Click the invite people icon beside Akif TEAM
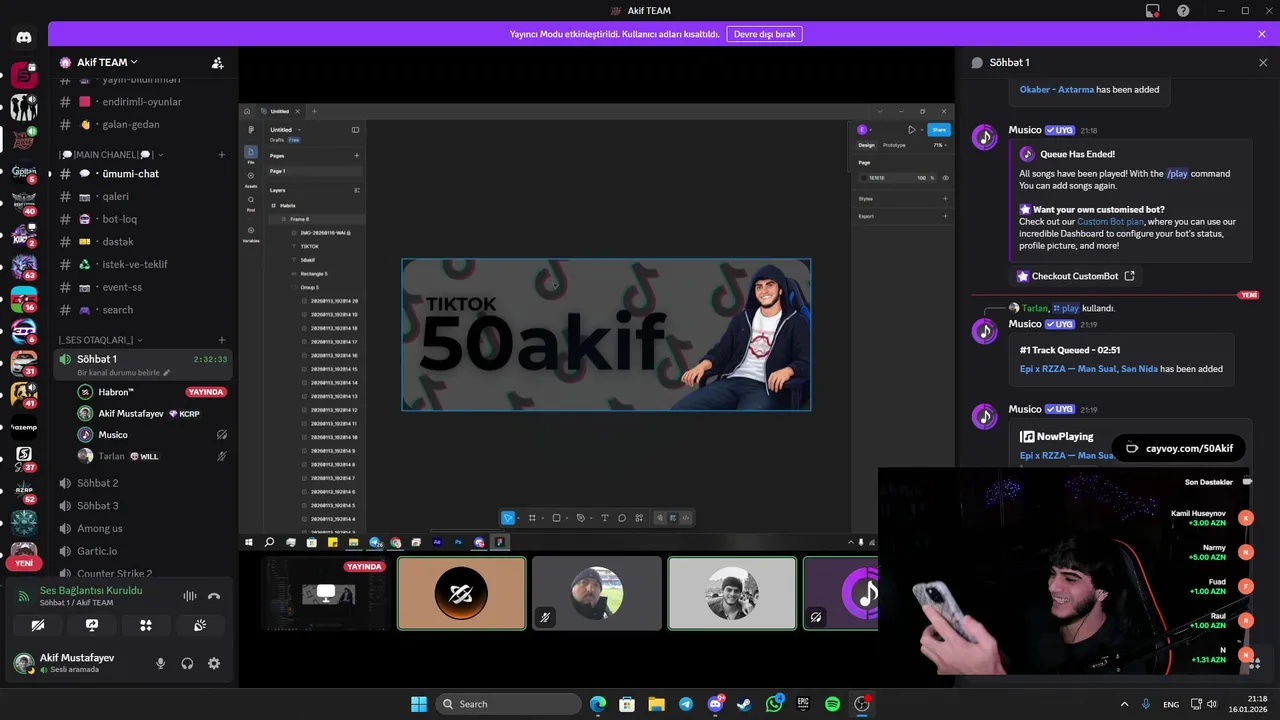 (217, 62)
